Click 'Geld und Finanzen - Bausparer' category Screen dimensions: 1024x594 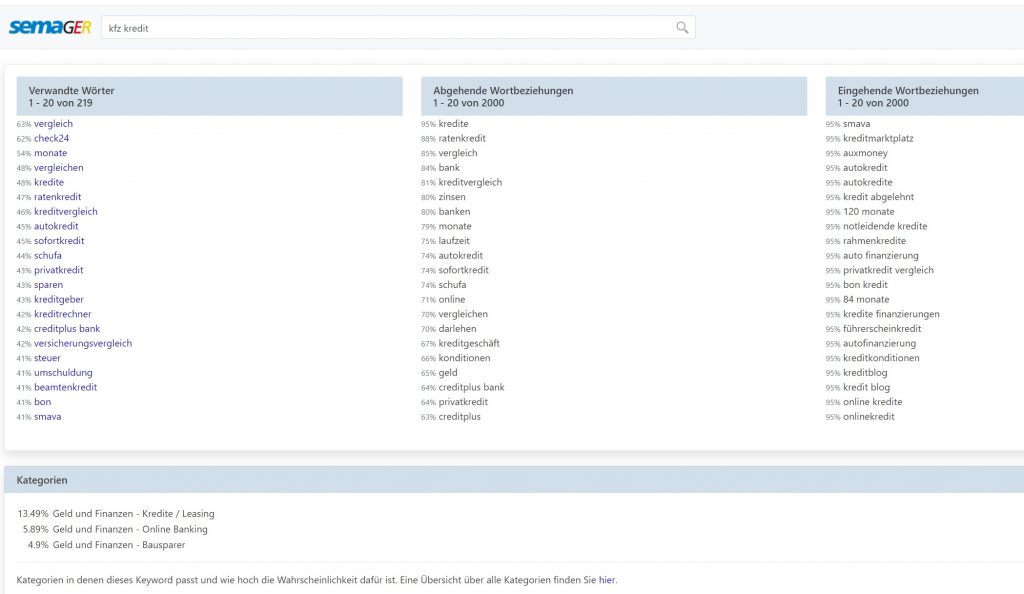tap(119, 545)
